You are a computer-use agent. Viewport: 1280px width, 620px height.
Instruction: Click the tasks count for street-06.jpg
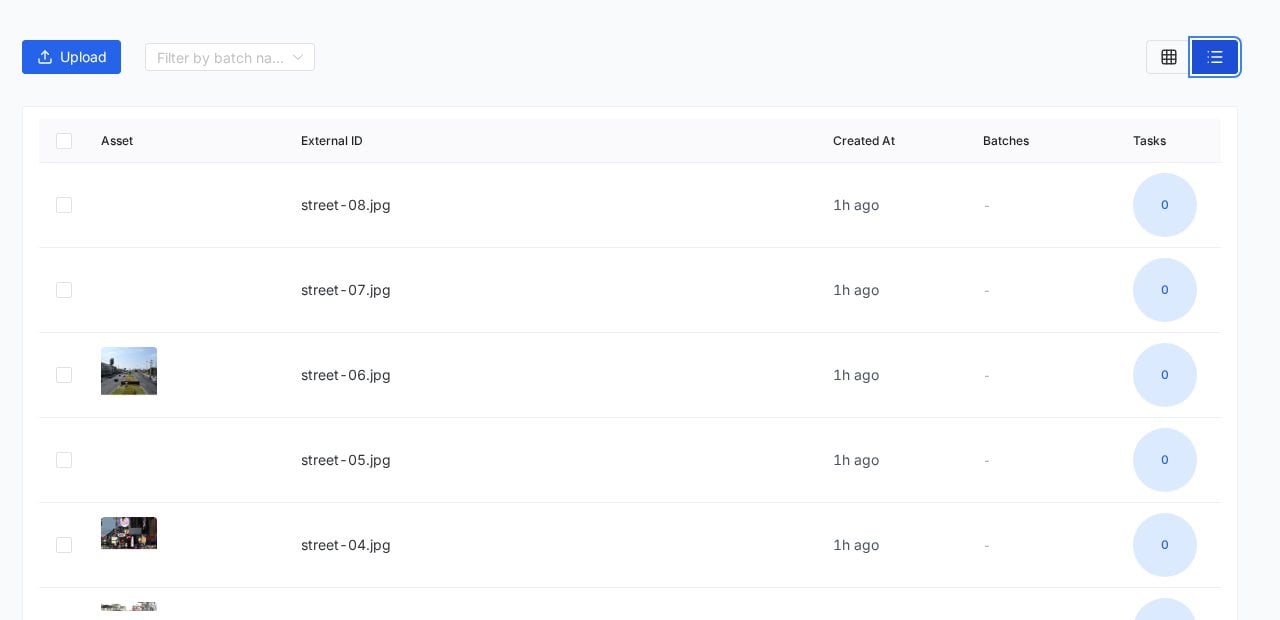pos(1165,375)
